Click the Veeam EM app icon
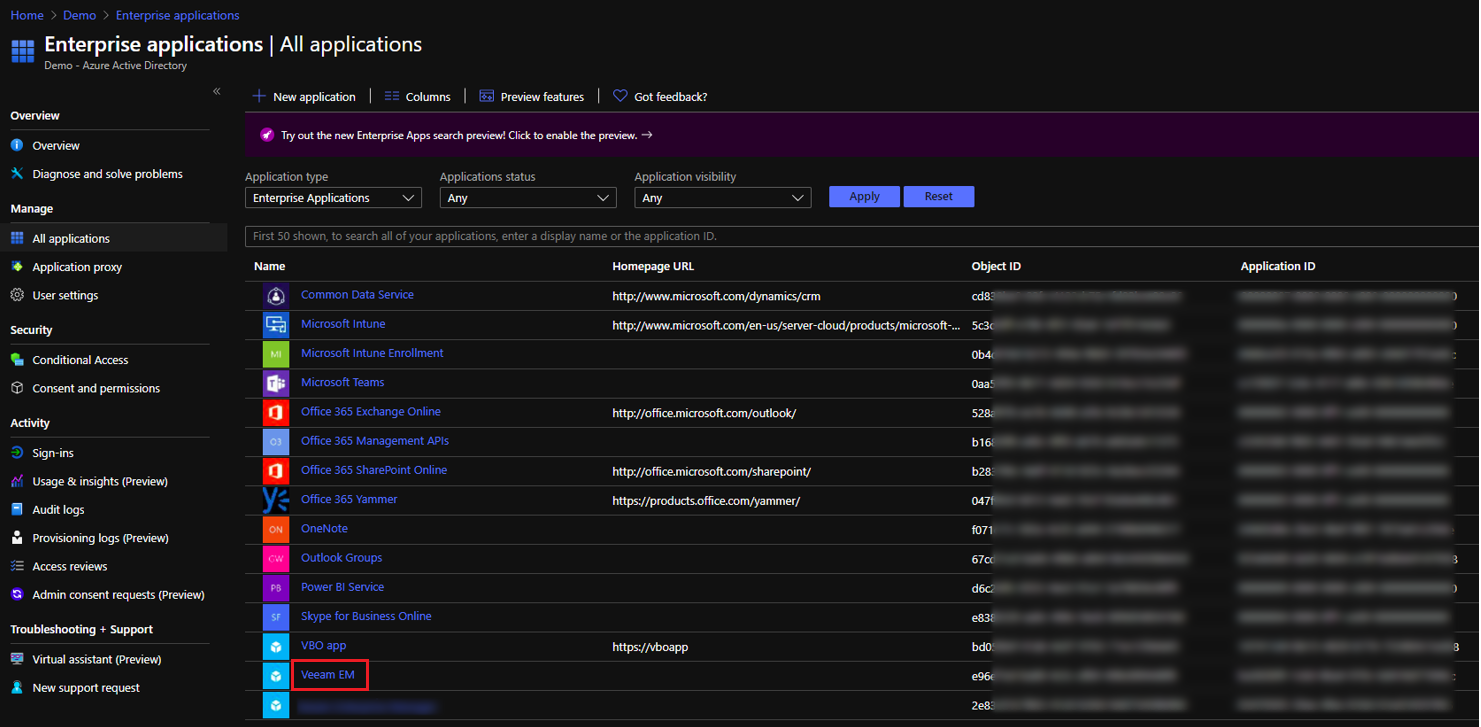This screenshot has height=727, width=1481. [276, 676]
